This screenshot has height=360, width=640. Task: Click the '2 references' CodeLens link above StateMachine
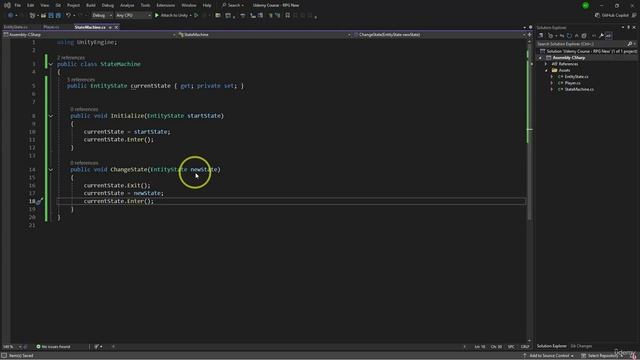coord(71,58)
